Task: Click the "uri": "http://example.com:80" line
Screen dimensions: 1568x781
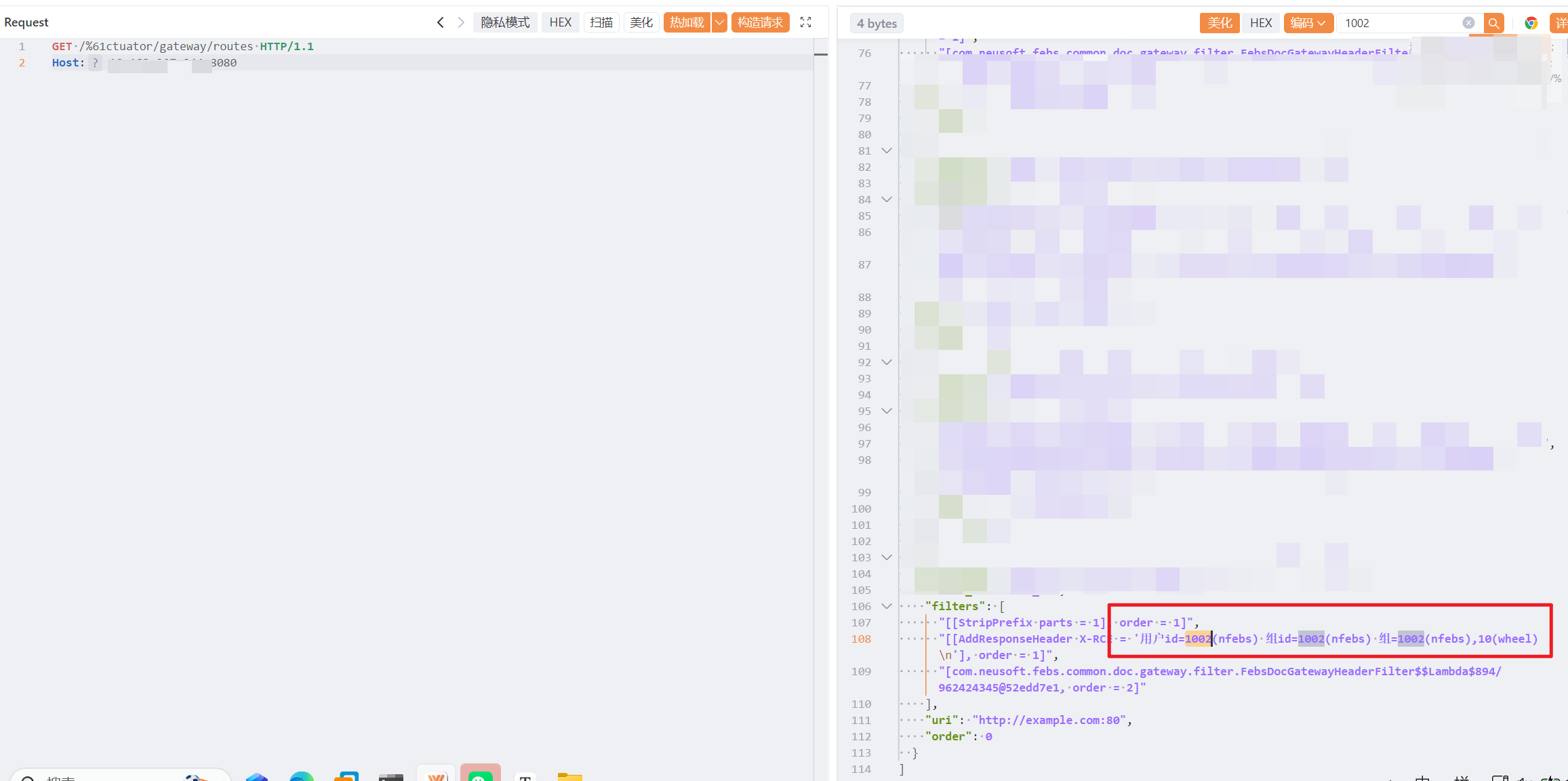Action: pos(1028,720)
